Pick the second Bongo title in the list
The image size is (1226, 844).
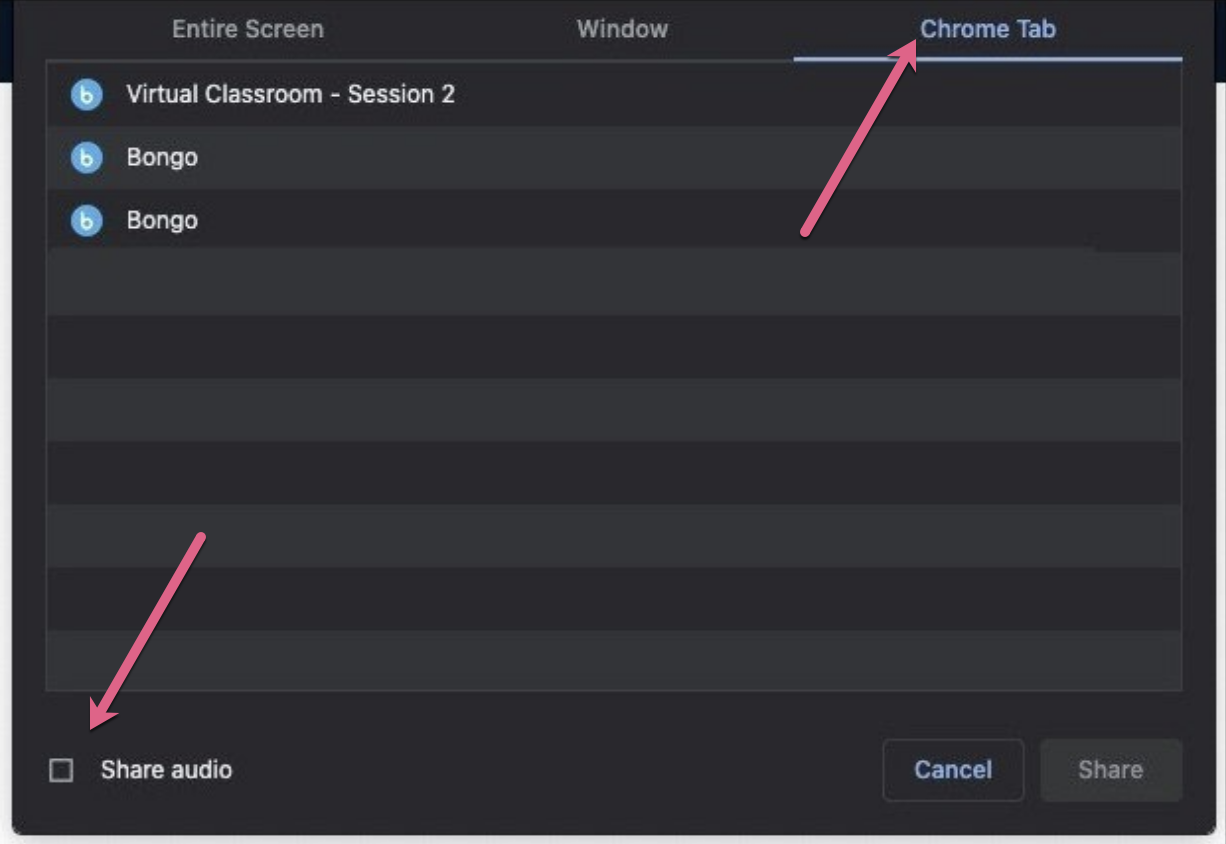(x=162, y=221)
